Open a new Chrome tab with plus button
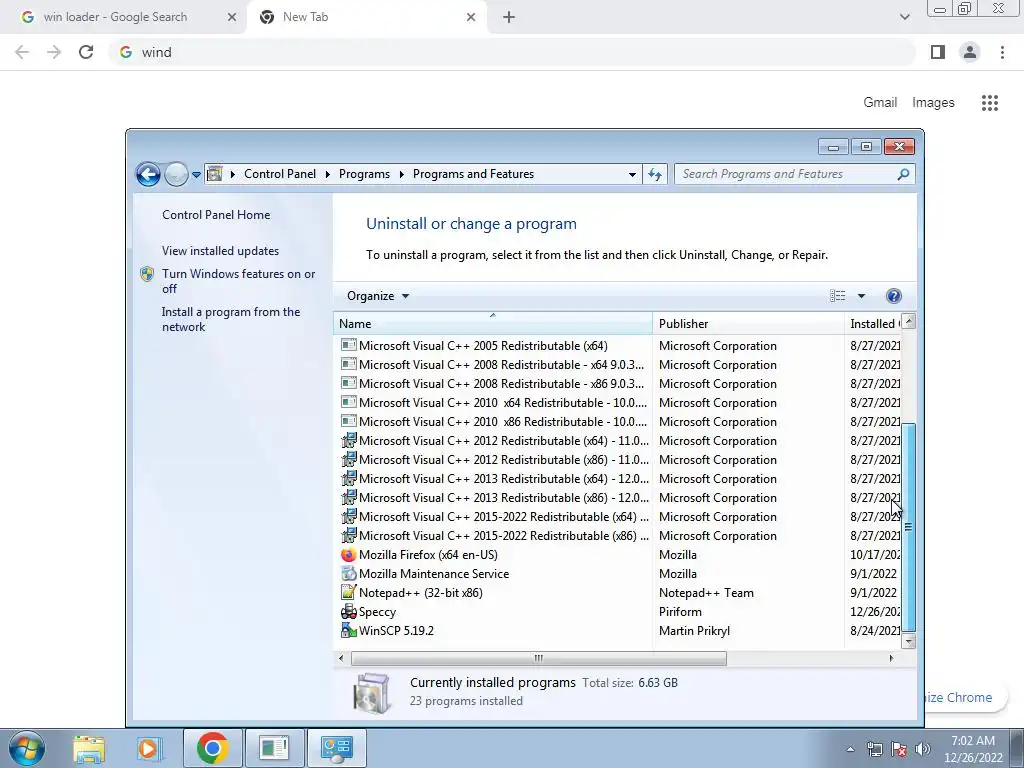 [x=509, y=17]
